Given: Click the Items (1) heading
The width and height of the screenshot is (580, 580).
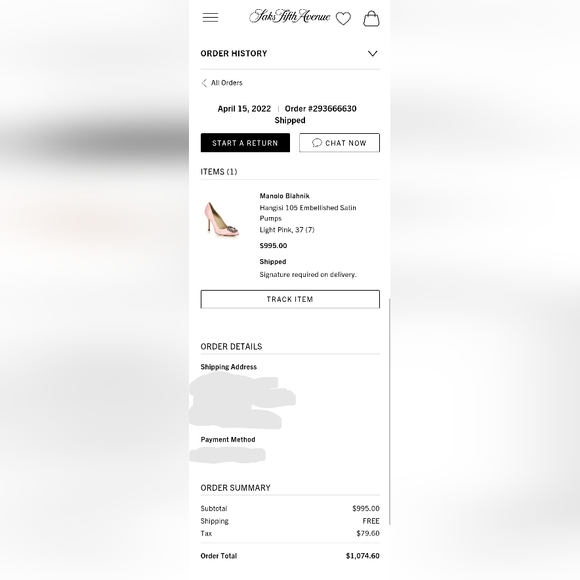Looking at the screenshot, I should coord(219,172).
